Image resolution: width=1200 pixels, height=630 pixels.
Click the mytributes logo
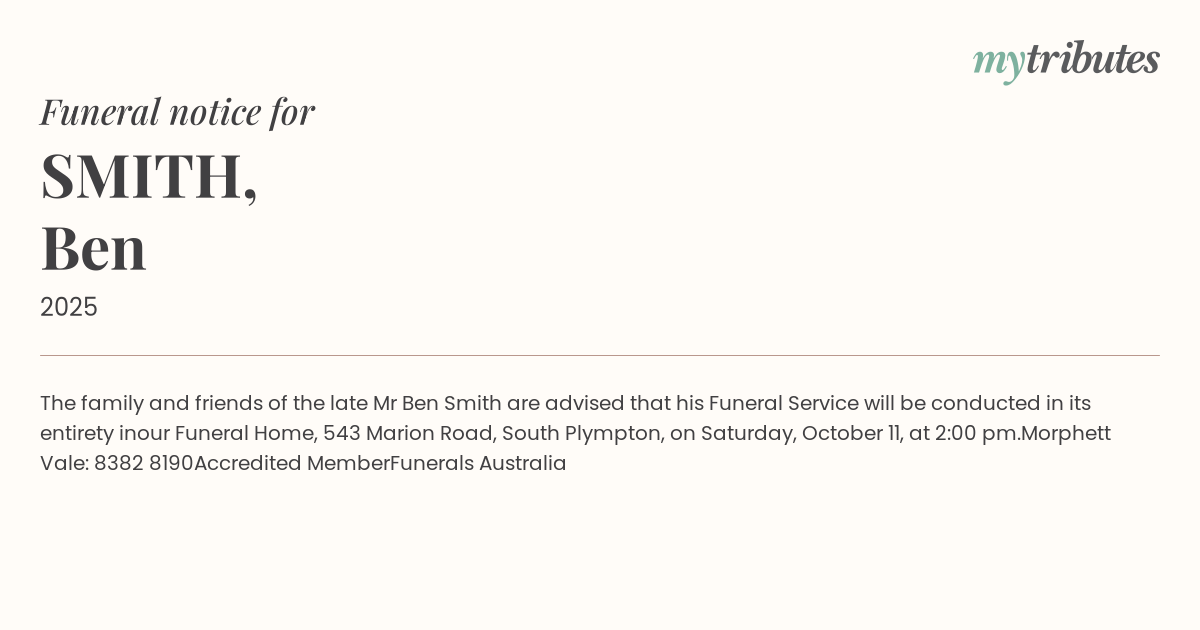tap(1065, 60)
